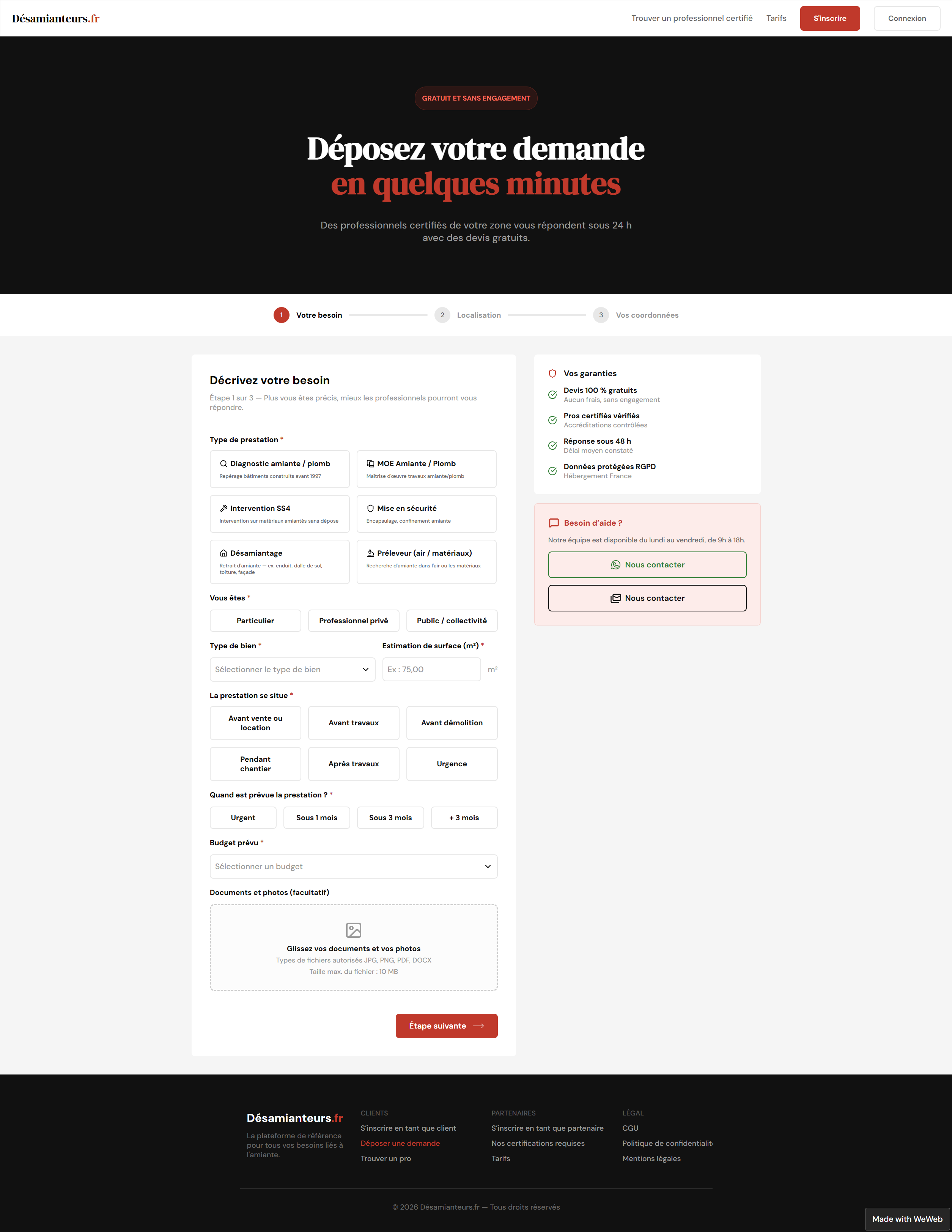Click the S'inscrire button in header

(x=829, y=19)
